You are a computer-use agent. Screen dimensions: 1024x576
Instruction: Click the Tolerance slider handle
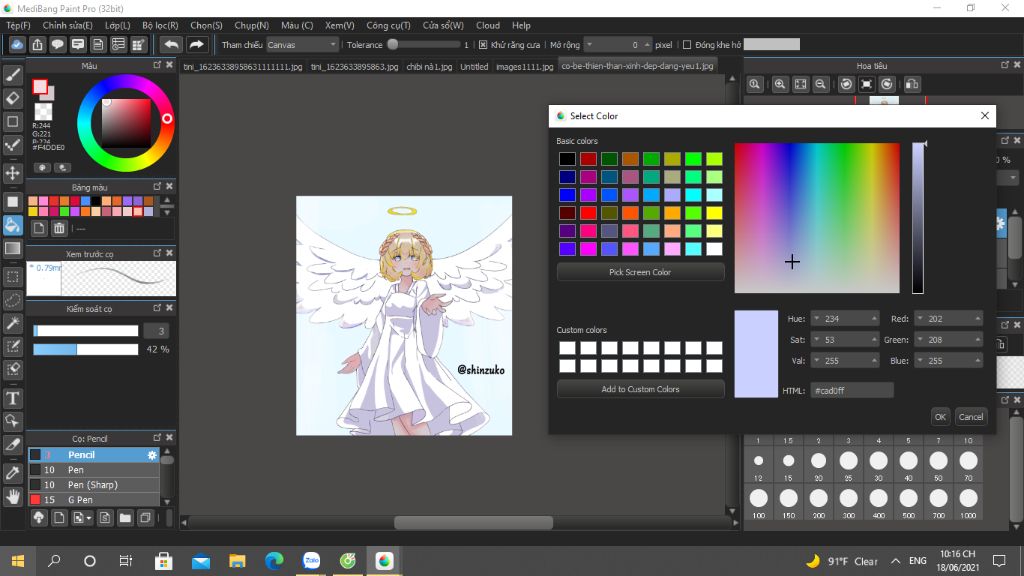pos(392,44)
